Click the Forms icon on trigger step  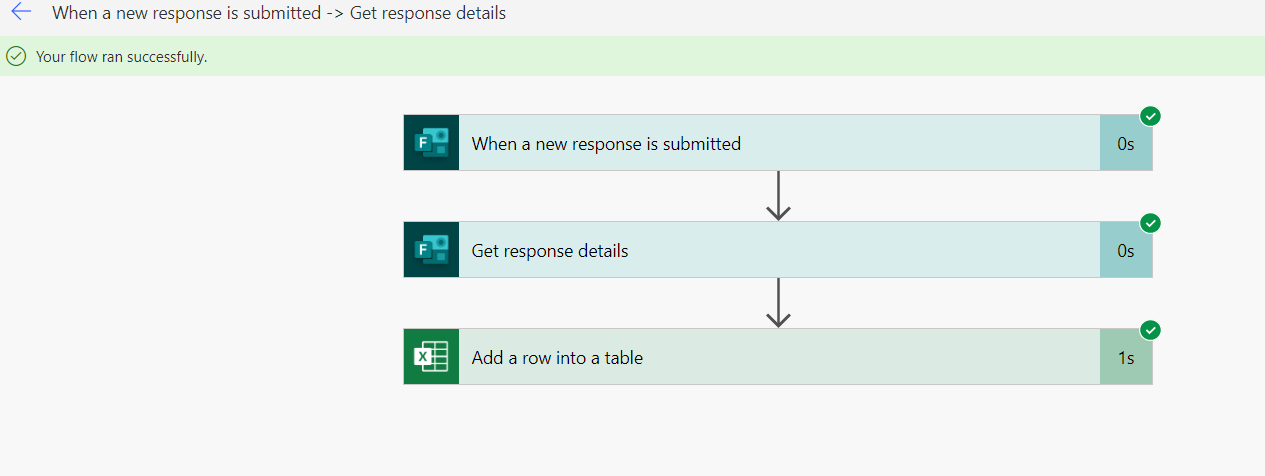point(431,143)
